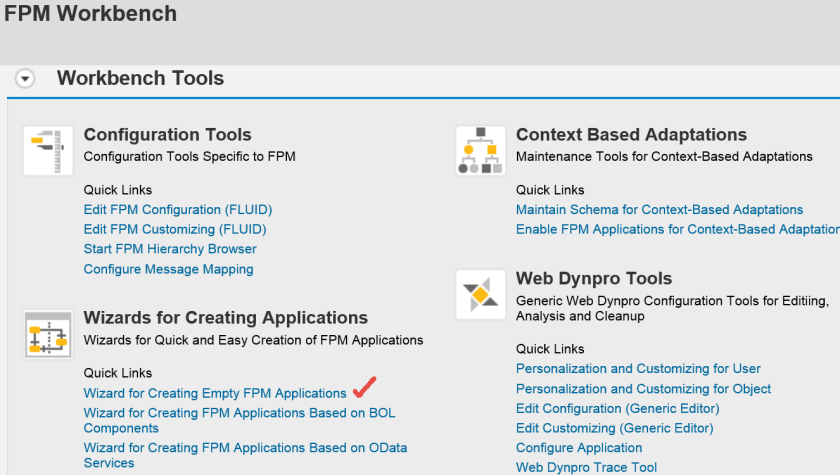Open Configure Application link
The width and height of the screenshot is (840, 475).
[x=579, y=448]
